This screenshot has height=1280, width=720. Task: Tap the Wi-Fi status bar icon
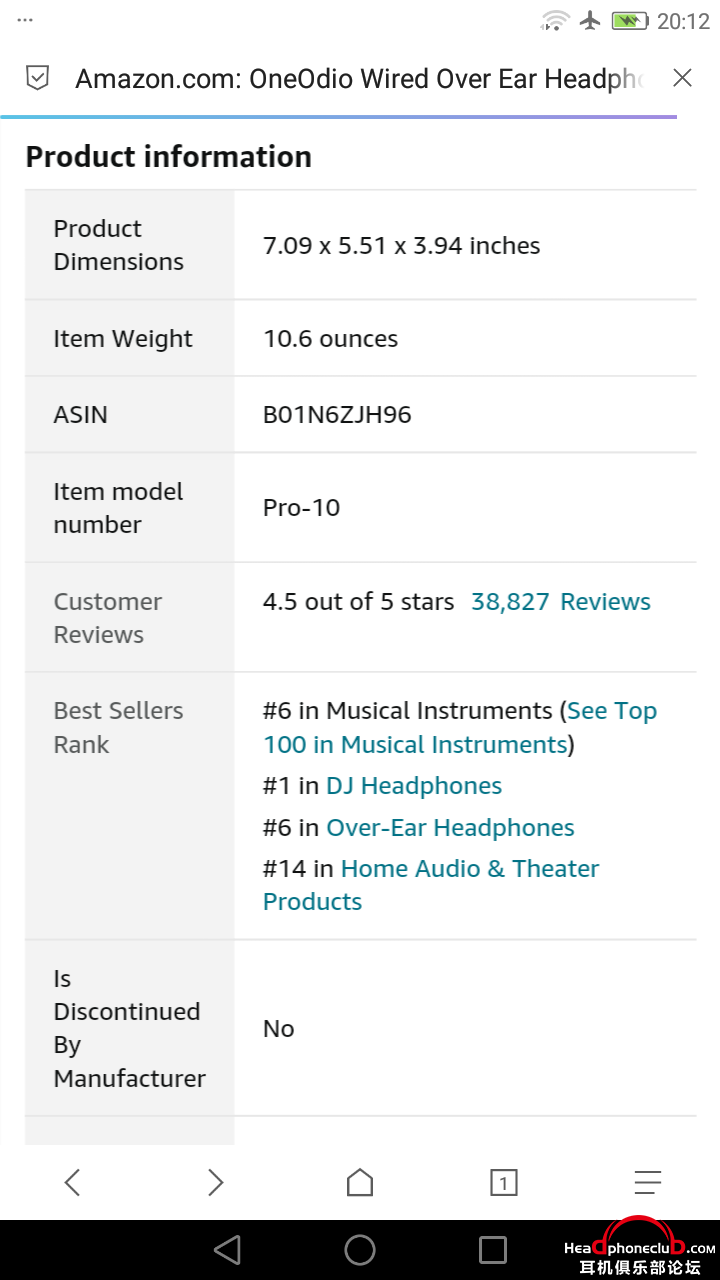[555, 20]
